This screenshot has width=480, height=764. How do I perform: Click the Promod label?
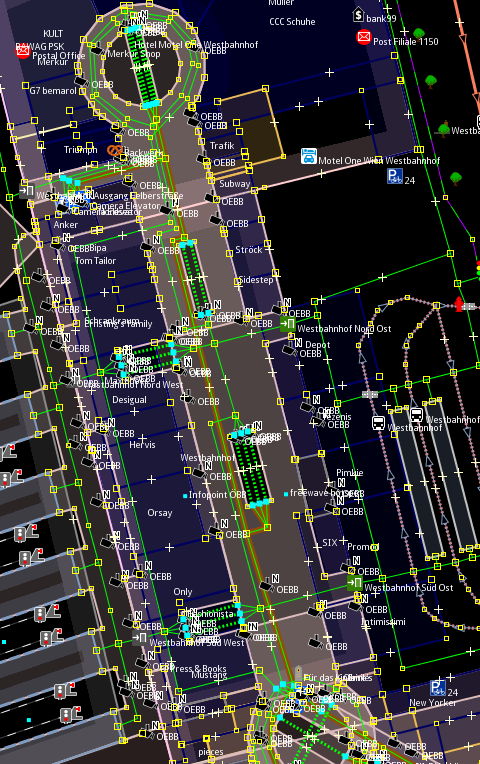363,547
